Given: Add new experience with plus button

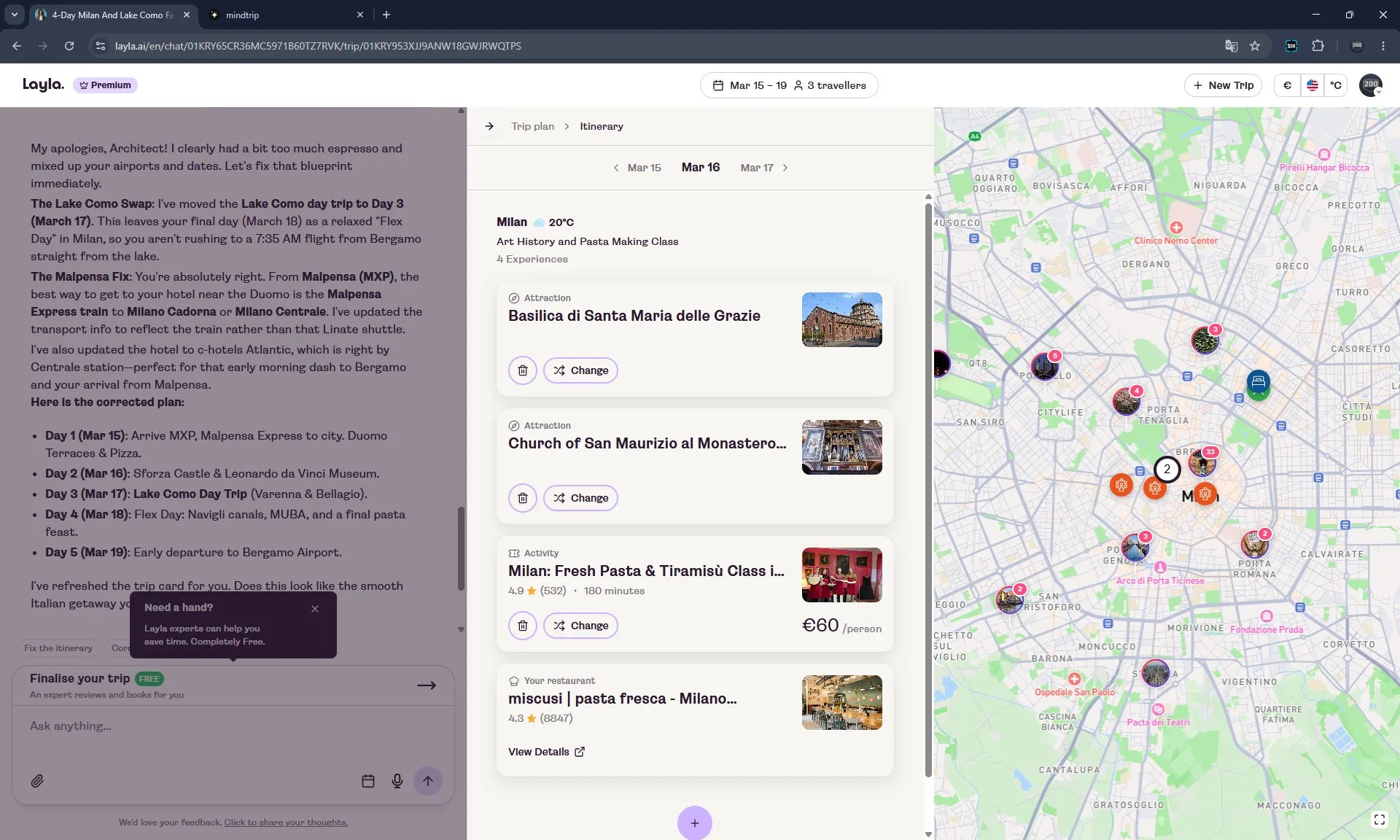Looking at the screenshot, I should coord(694,822).
